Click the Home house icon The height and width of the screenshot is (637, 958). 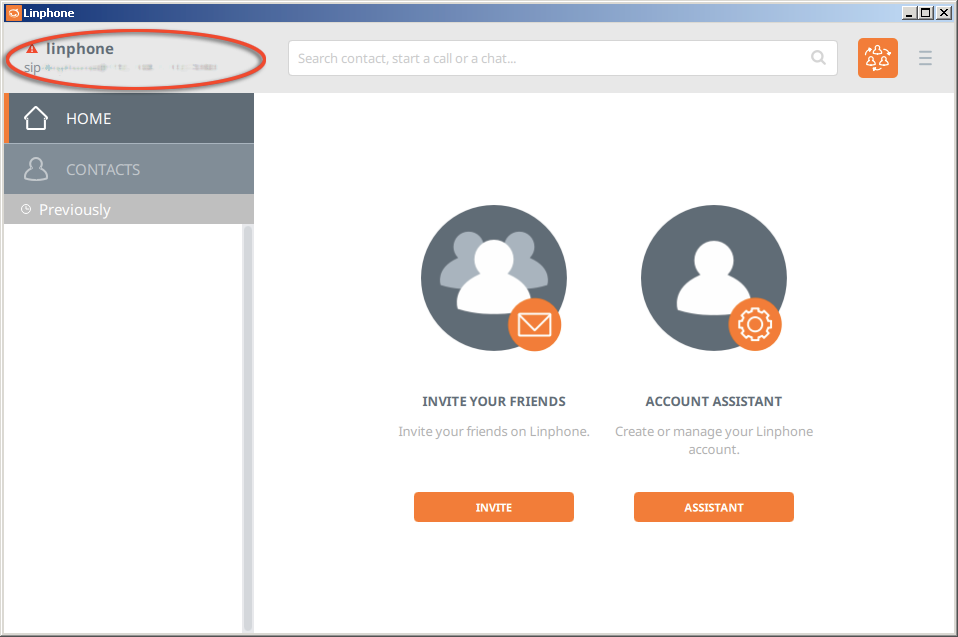(x=35, y=118)
